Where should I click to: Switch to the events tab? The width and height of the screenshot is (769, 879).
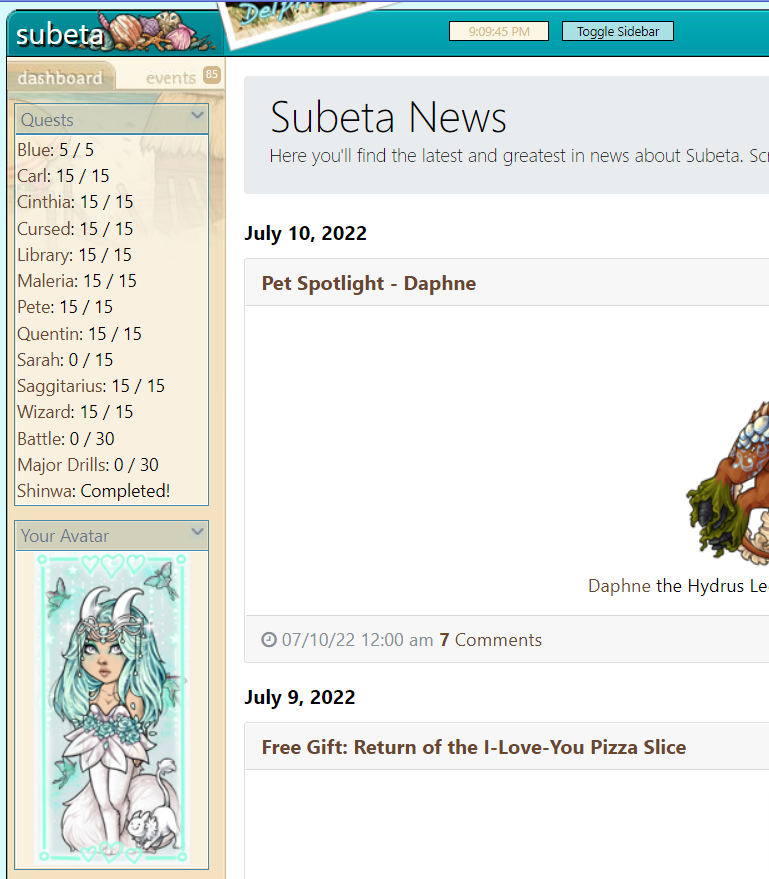coord(171,78)
